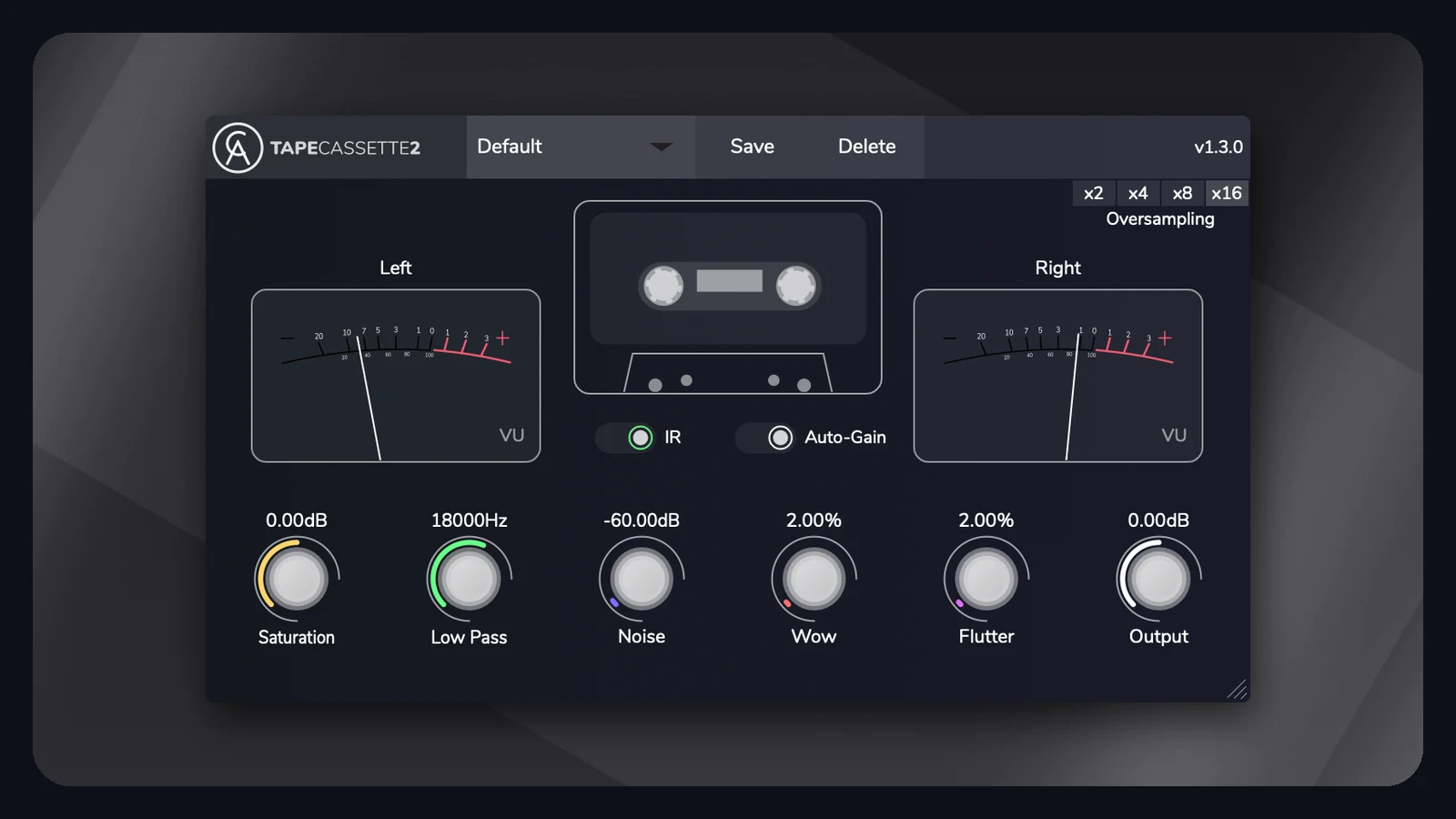Delete the current preset
1456x819 pixels.
tap(866, 147)
